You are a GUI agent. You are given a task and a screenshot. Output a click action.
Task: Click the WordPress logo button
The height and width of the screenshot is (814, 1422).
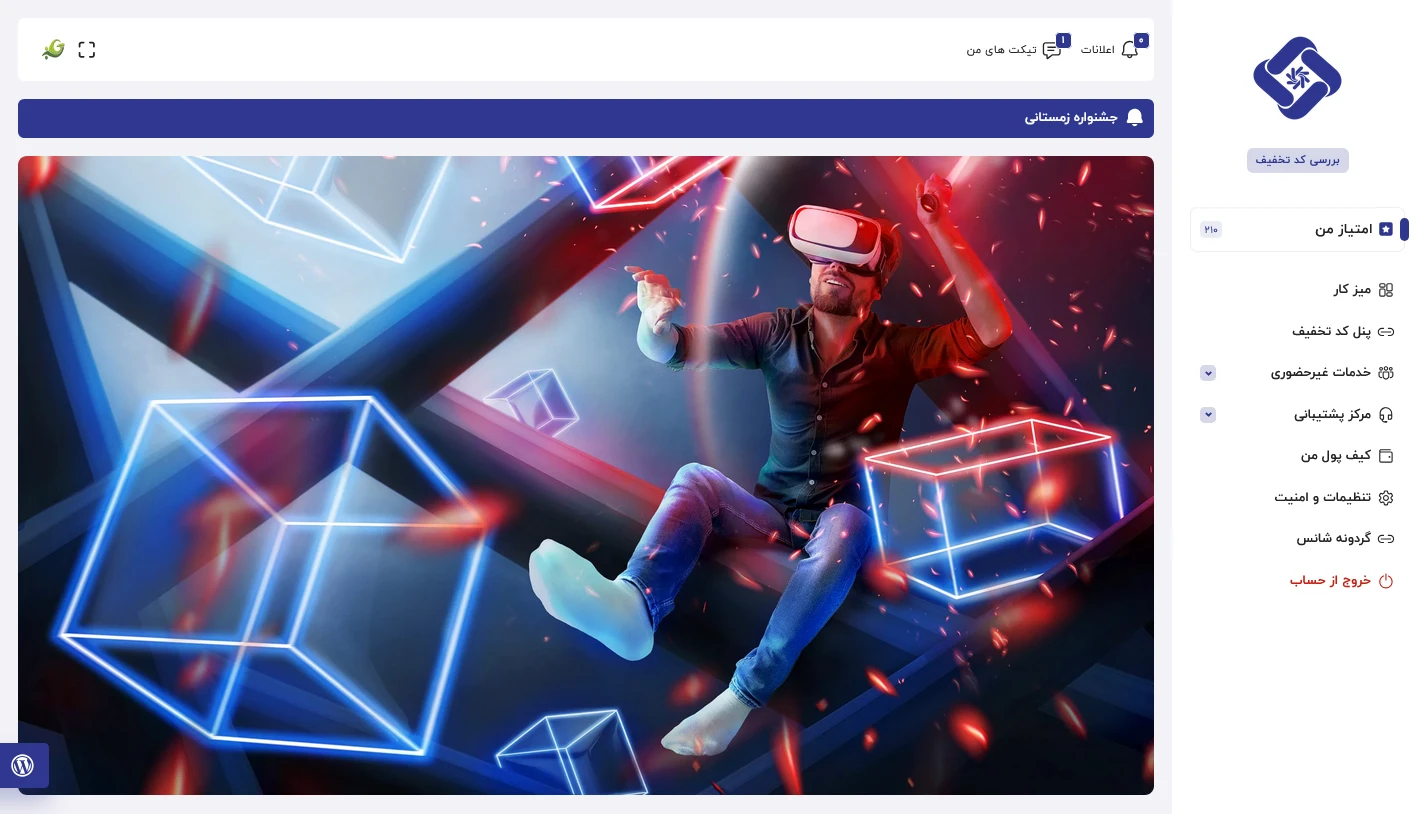(x=23, y=766)
